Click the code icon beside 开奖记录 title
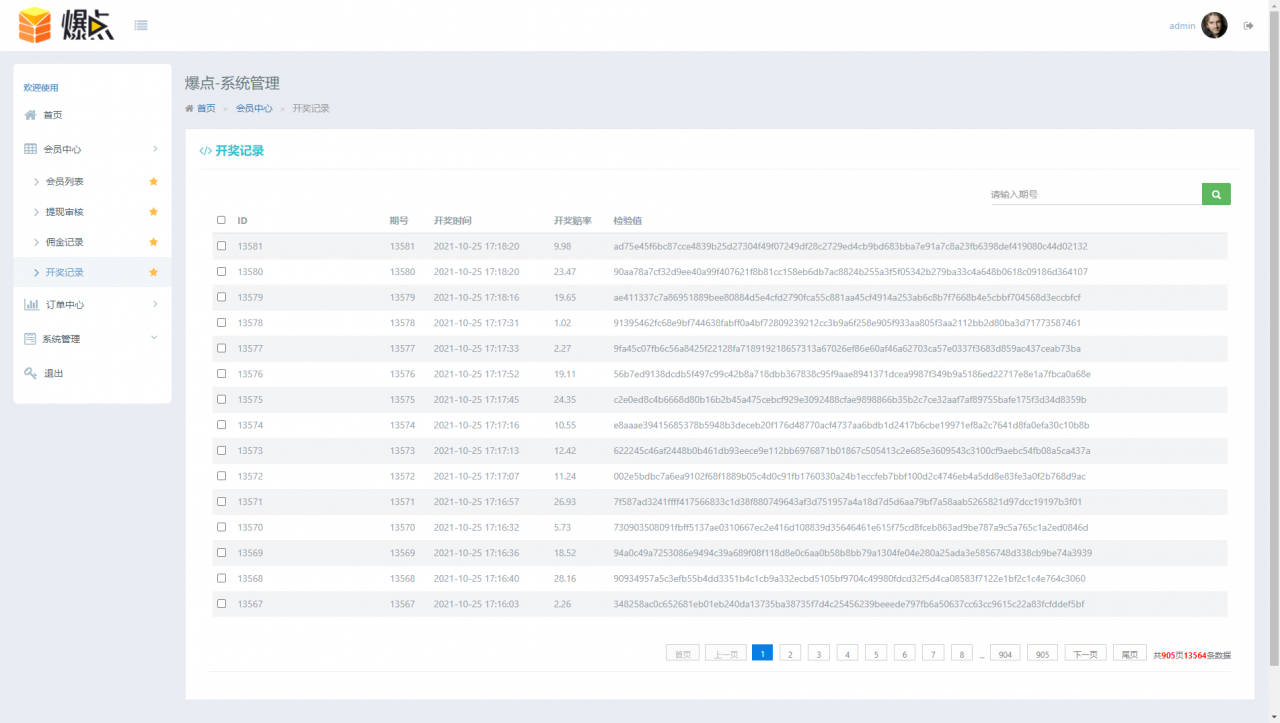 coord(205,151)
